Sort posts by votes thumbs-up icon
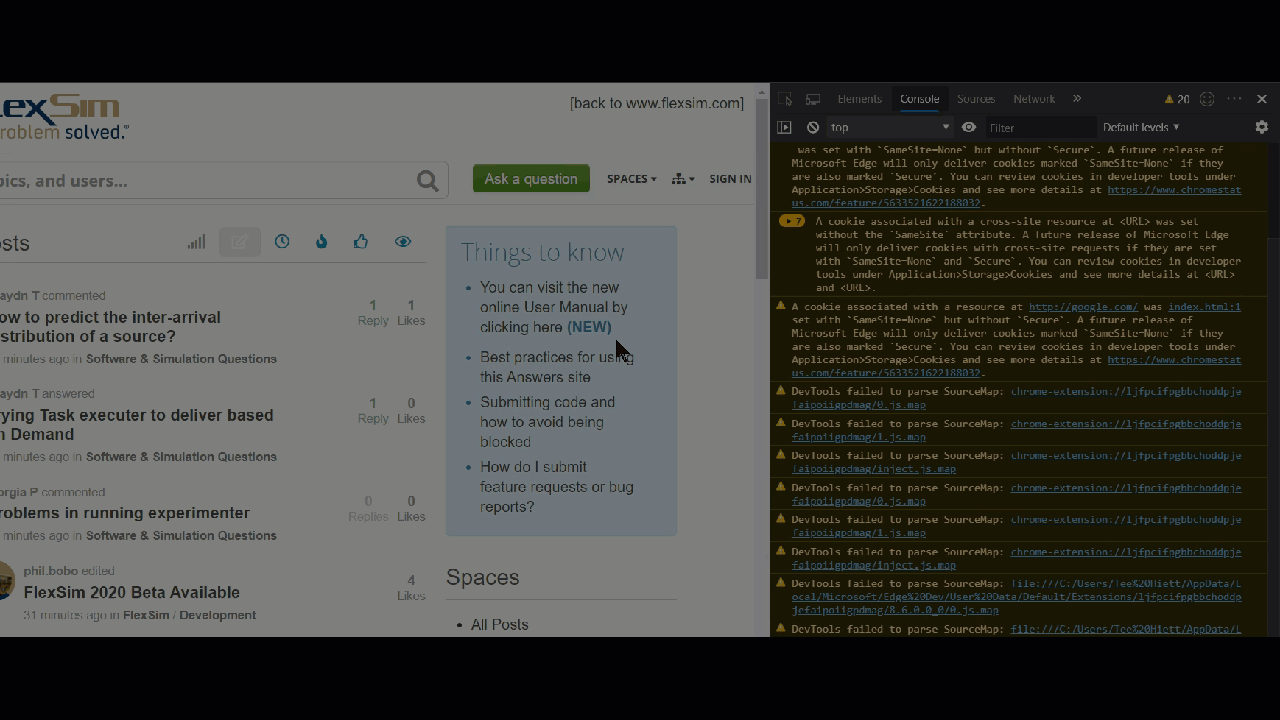Screen dimensions: 1280x720 point(361,242)
